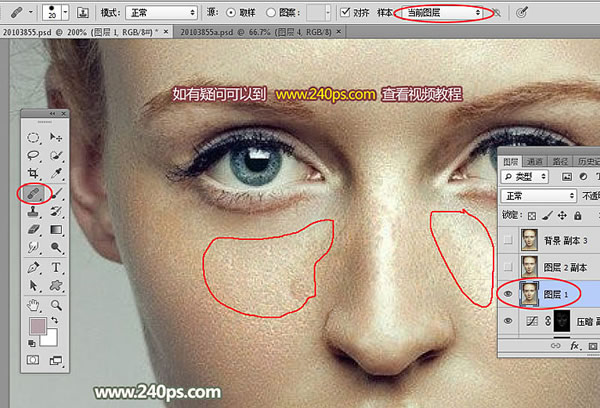The image size is (600, 408).
Task: Click the lock image pixels icon
Action: tap(547, 216)
